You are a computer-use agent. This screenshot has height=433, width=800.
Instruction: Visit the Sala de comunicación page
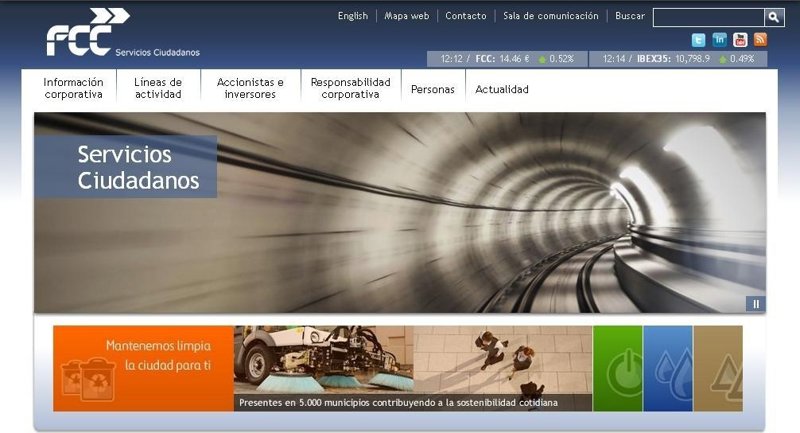550,16
